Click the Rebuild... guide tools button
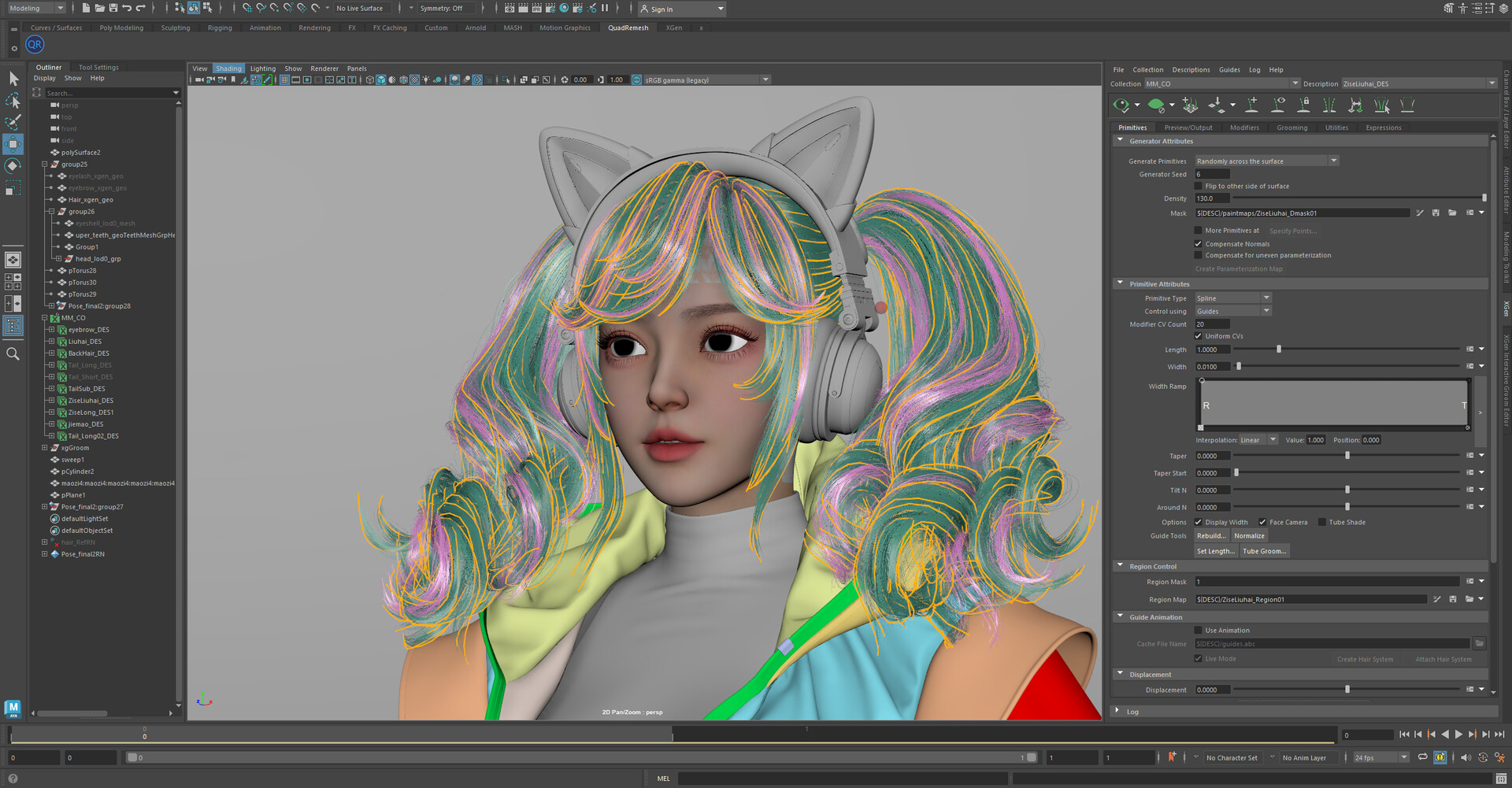The width and height of the screenshot is (1512, 788). pyautogui.click(x=1211, y=536)
